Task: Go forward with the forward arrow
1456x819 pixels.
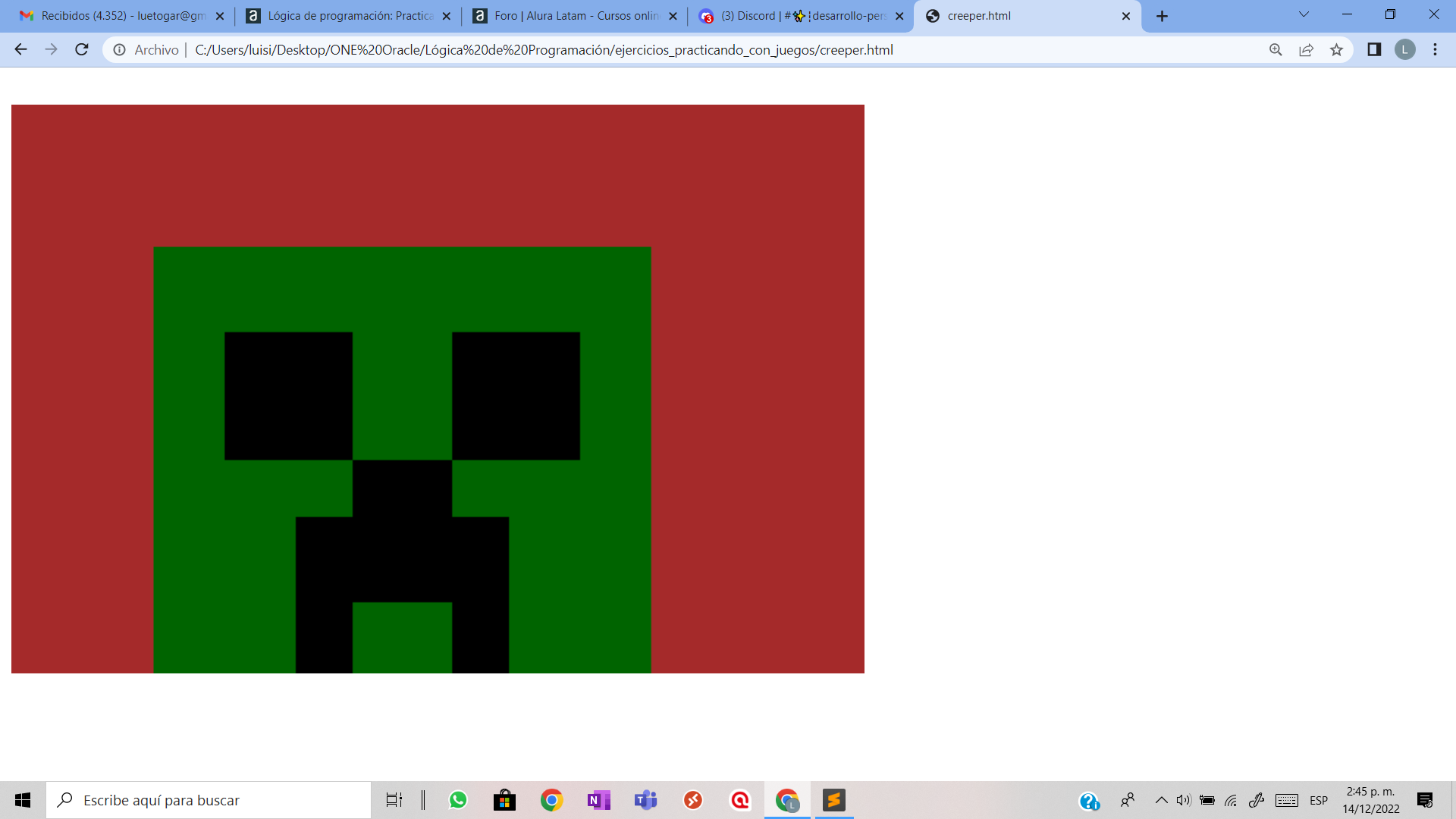Action: coord(51,49)
